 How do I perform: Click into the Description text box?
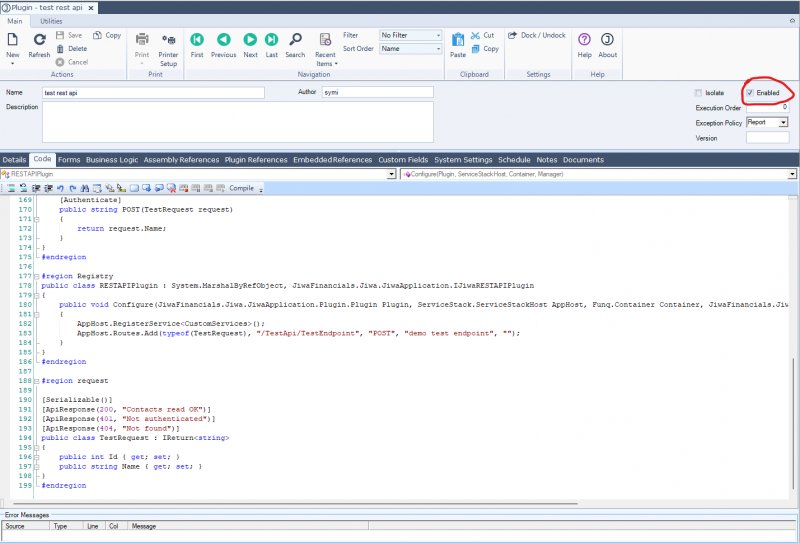tap(238, 121)
